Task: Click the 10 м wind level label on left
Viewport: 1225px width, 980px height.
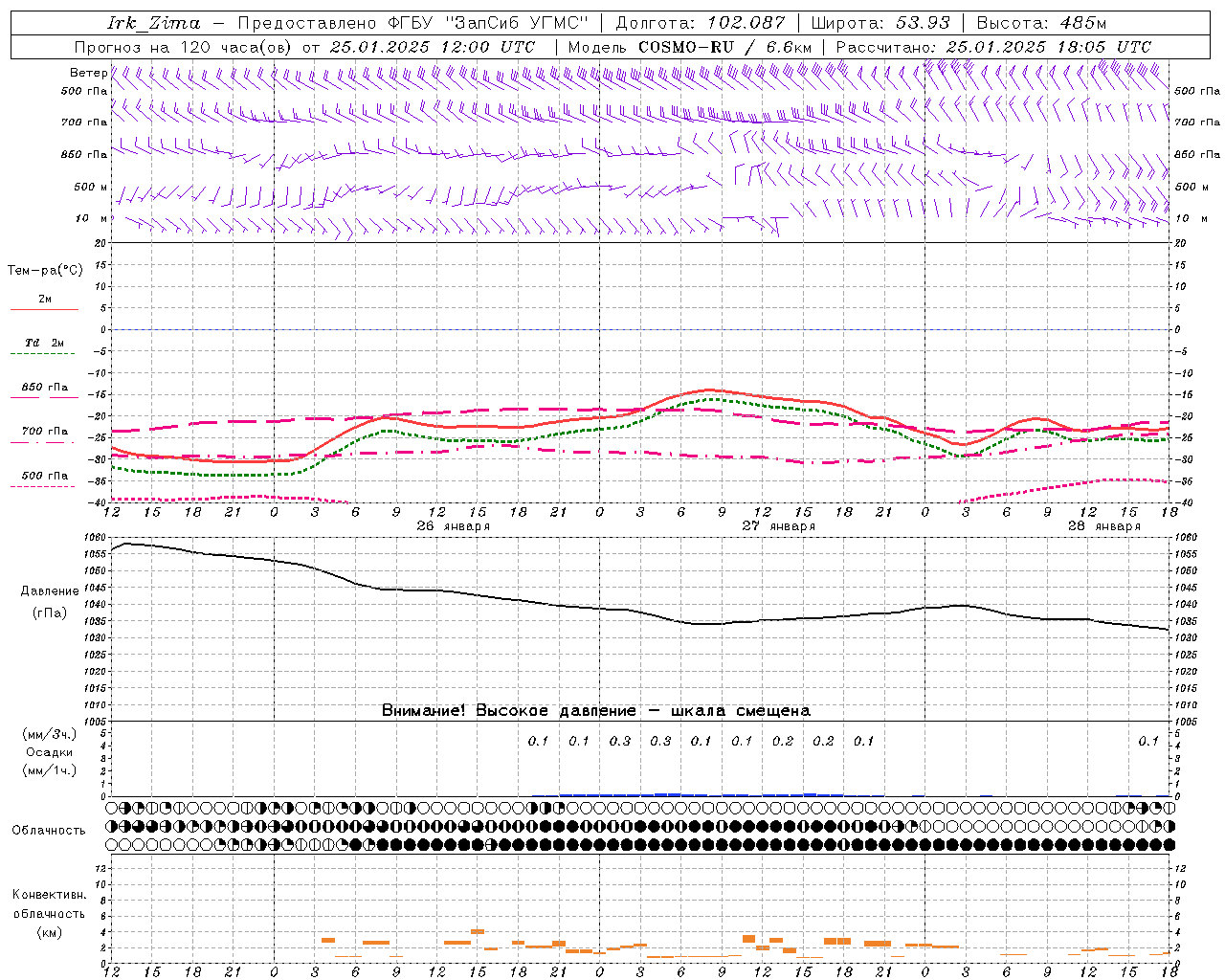Action: point(92,218)
